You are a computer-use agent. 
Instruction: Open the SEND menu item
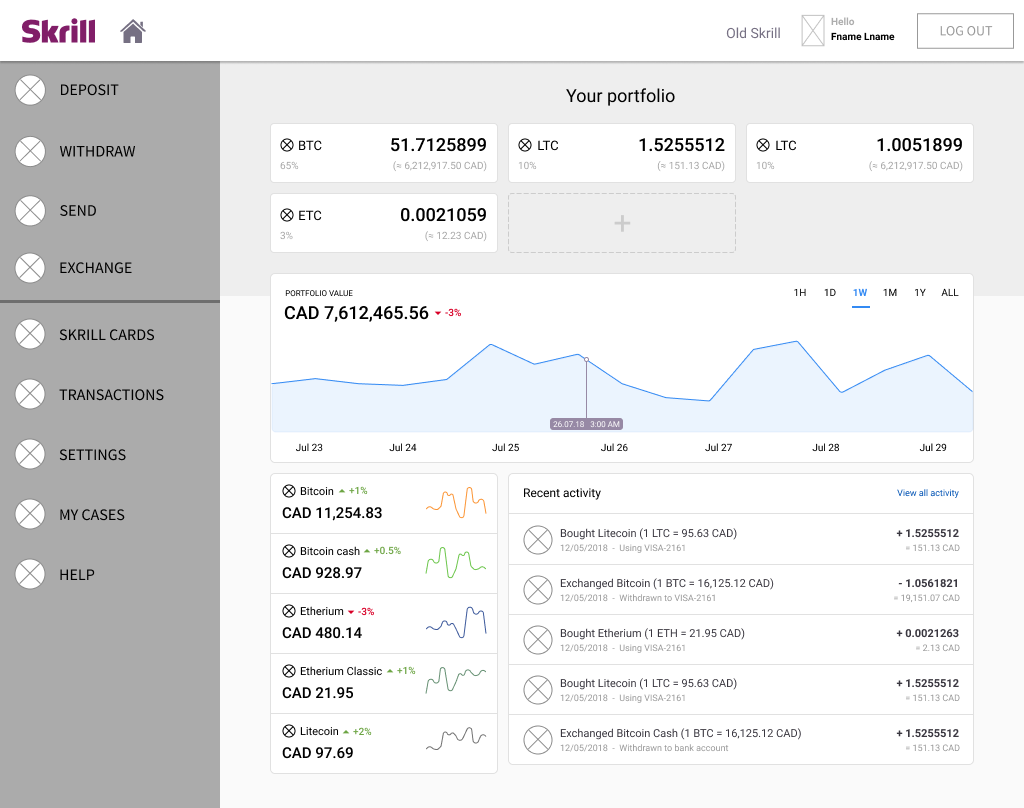click(x=78, y=211)
